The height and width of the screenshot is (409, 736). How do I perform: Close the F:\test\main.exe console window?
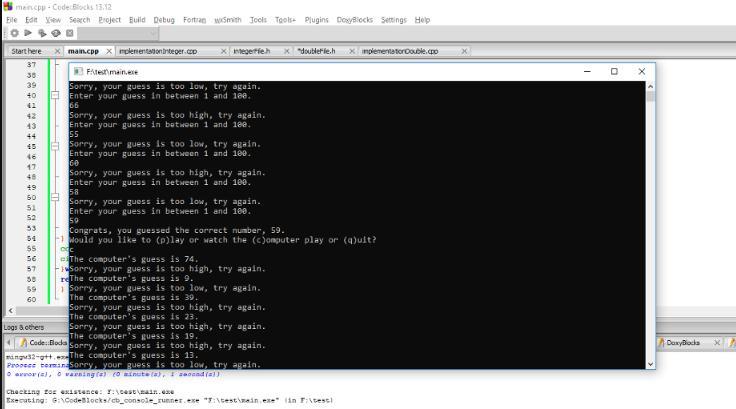[x=642, y=71]
